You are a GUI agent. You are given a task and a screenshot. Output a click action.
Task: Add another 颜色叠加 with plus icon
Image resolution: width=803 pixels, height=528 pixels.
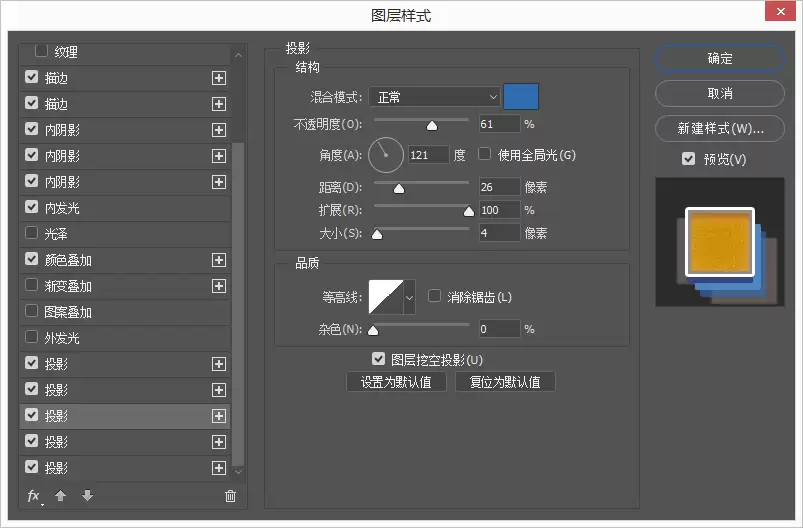219,260
